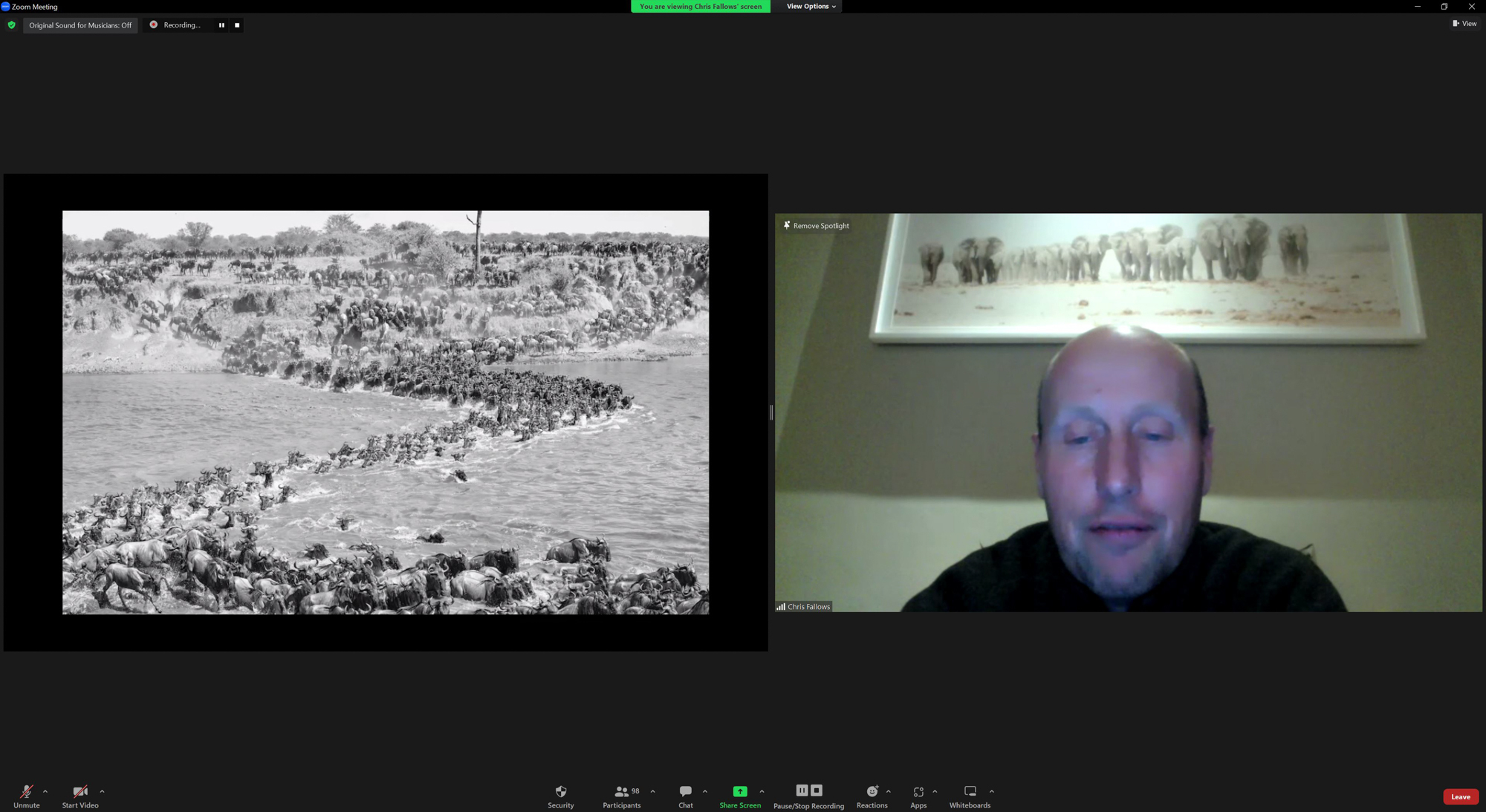Screen dimensions: 1486x812
Task: Open the Reactions menu
Action: [x=872, y=796]
